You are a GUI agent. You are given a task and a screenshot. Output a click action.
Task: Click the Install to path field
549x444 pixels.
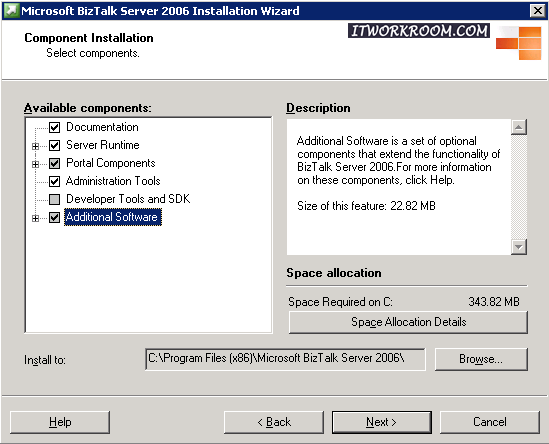pos(285,359)
